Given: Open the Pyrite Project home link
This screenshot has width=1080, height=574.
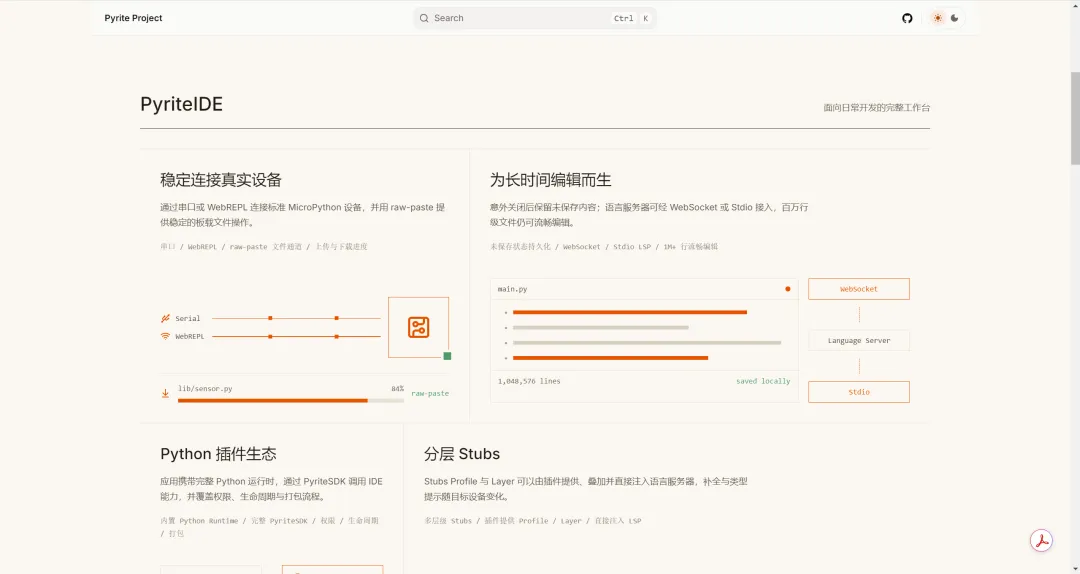Looking at the screenshot, I should (x=134, y=18).
